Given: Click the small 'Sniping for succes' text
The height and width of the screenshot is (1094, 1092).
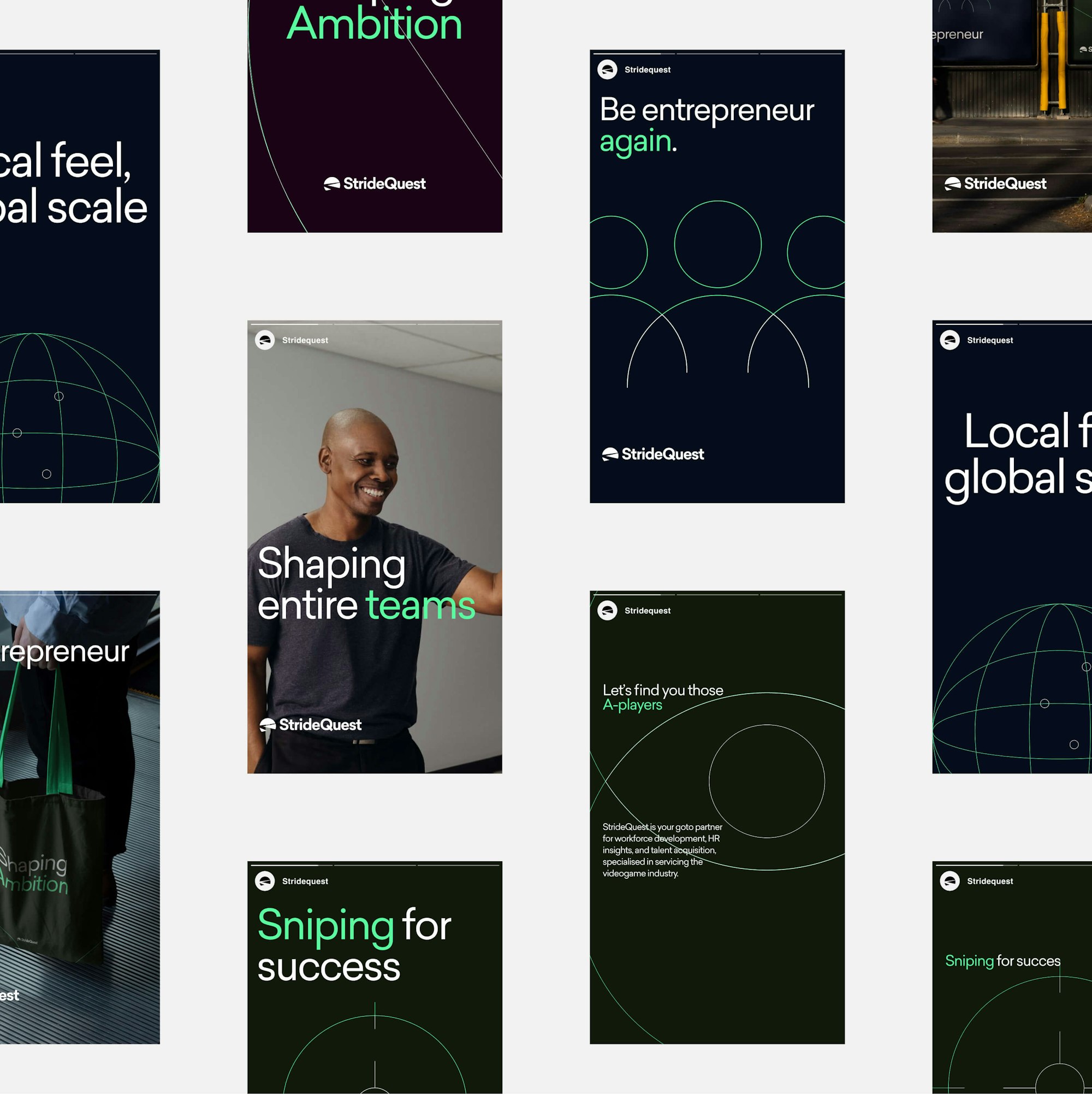Looking at the screenshot, I should 1002,961.
